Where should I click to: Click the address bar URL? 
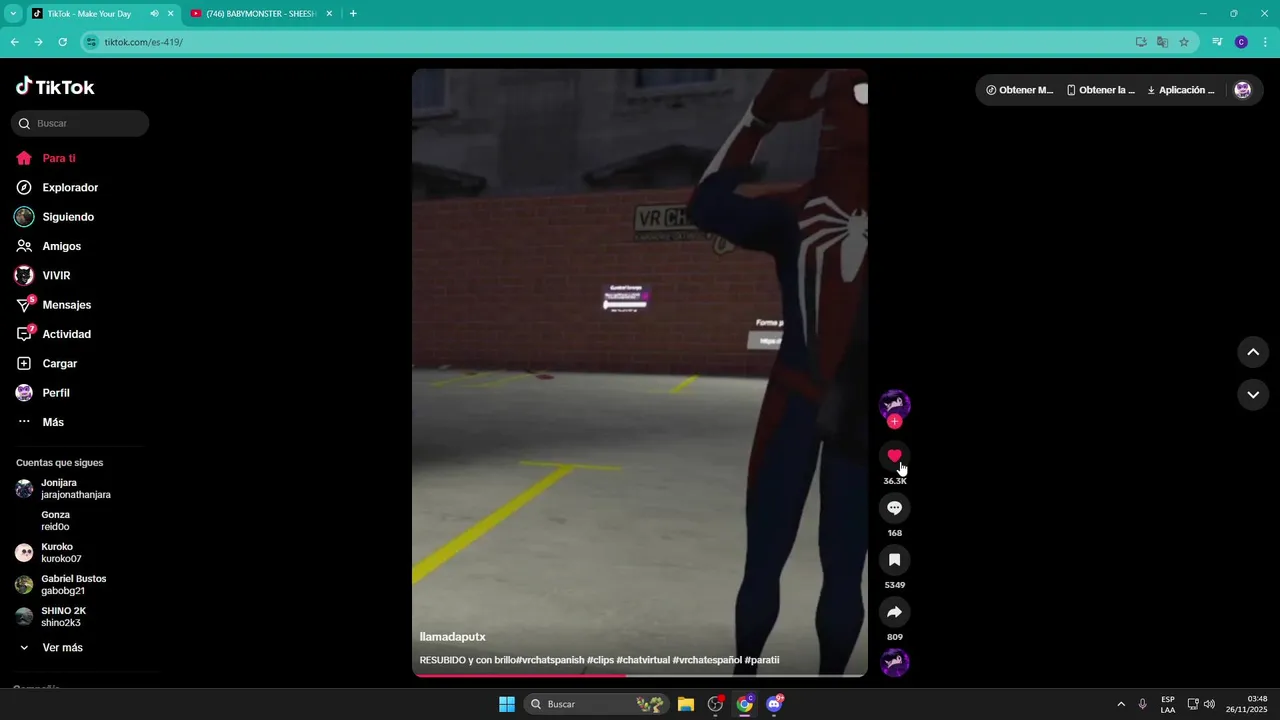coord(144,42)
